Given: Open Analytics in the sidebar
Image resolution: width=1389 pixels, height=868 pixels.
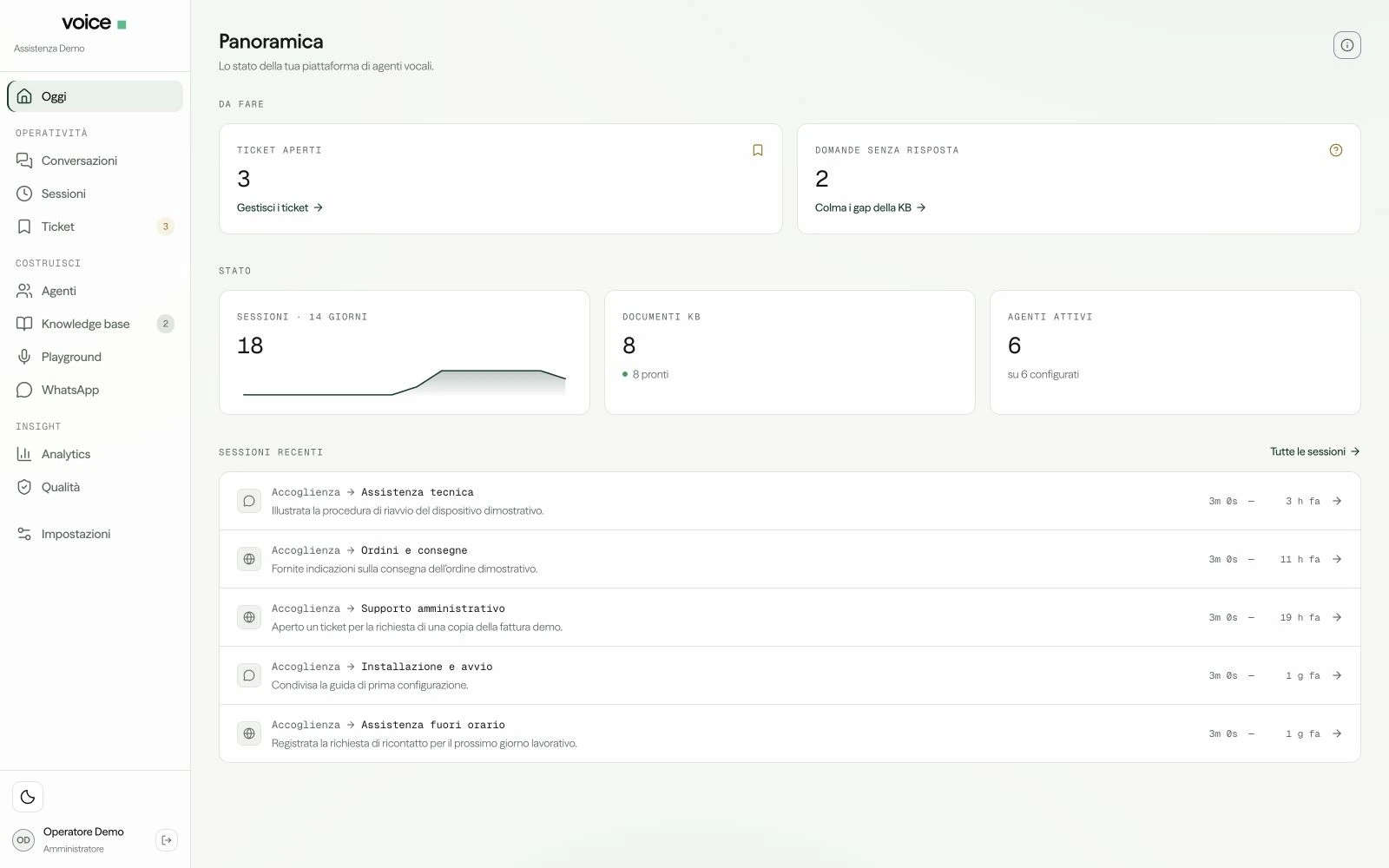Looking at the screenshot, I should click(95, 454).
